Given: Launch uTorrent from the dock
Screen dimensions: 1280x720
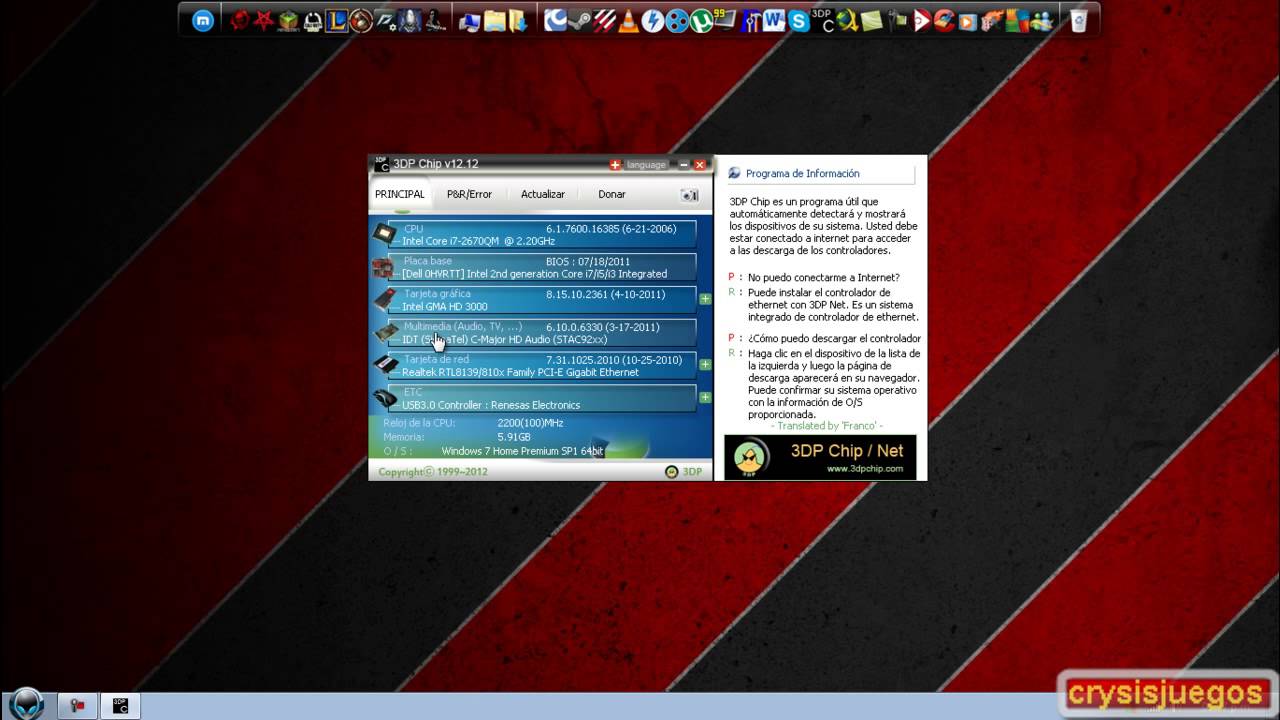Looking at the screenshot, I should pos(700,20).
